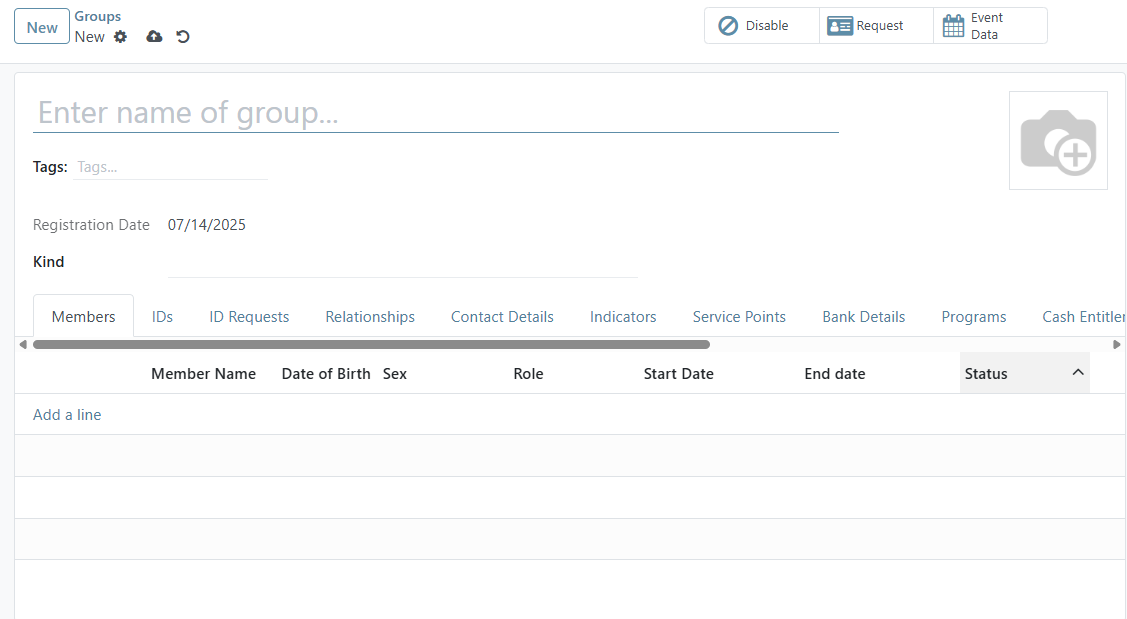Click the New button top left
The image size is (1127, 619).
tap(41, 26)
